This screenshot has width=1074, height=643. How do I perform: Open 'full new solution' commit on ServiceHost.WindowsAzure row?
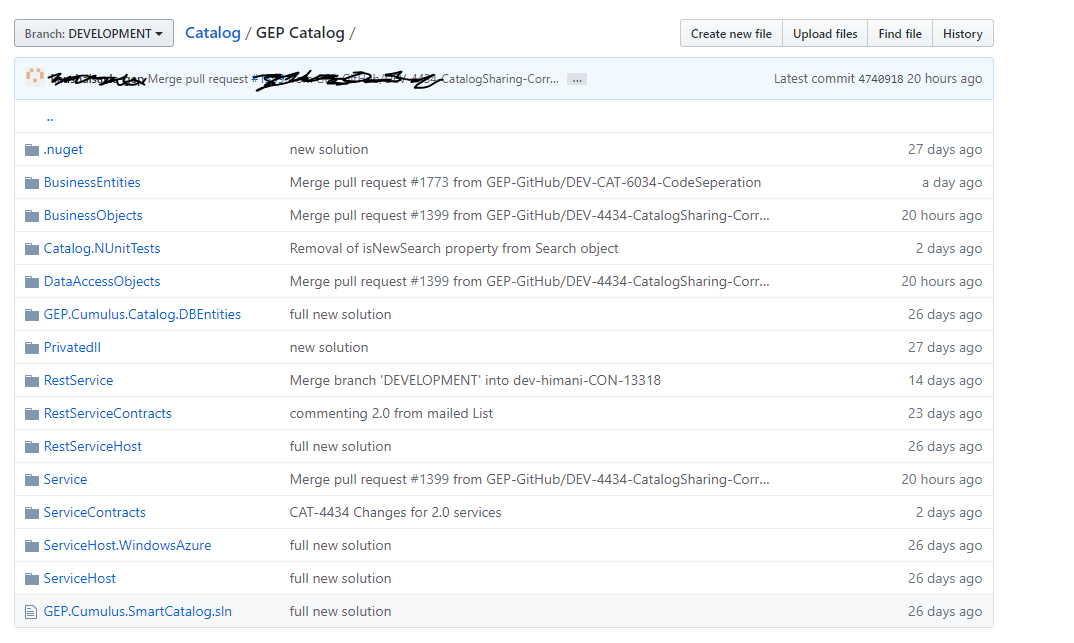(340, 545)
